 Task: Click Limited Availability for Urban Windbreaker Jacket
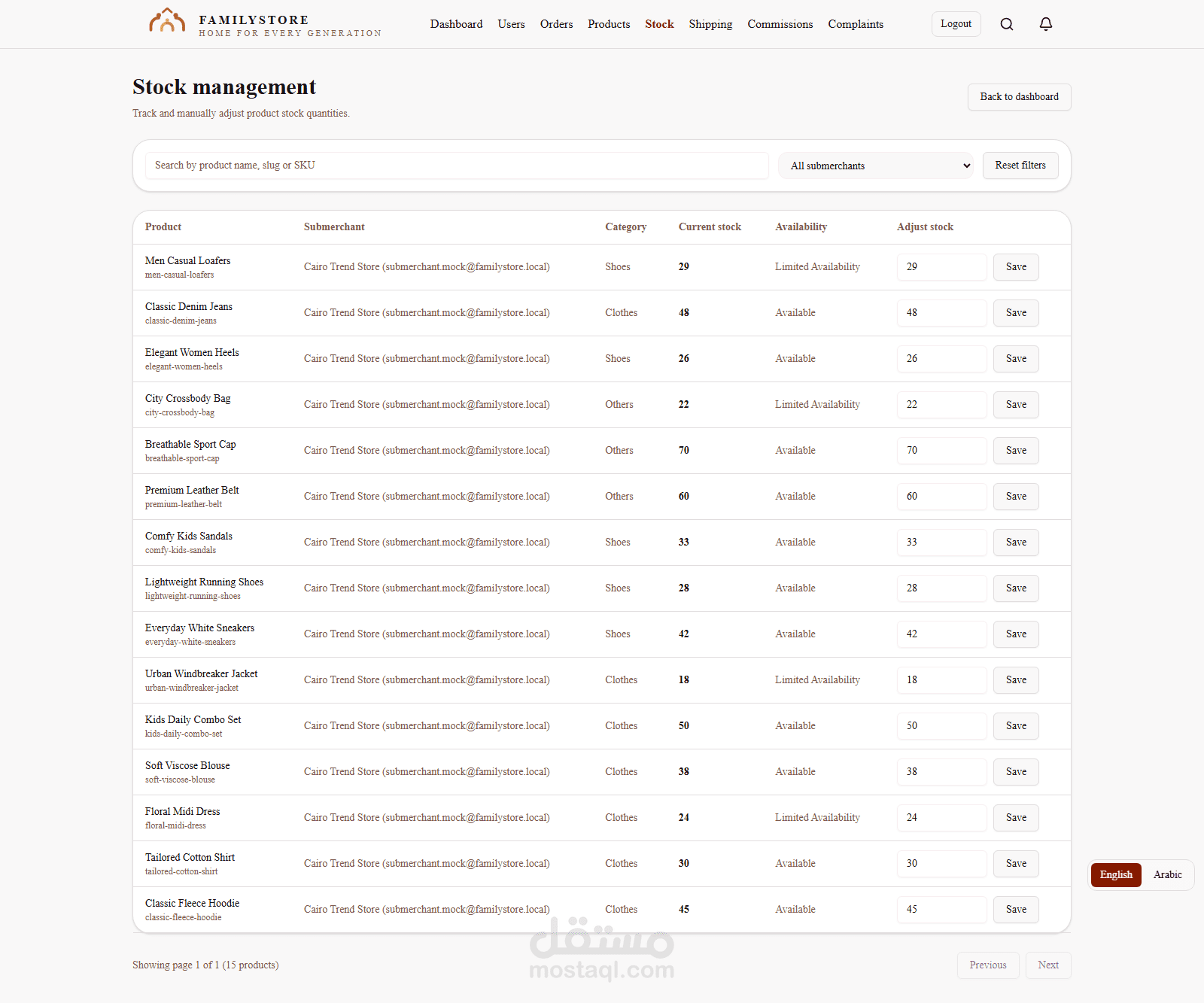817,680
